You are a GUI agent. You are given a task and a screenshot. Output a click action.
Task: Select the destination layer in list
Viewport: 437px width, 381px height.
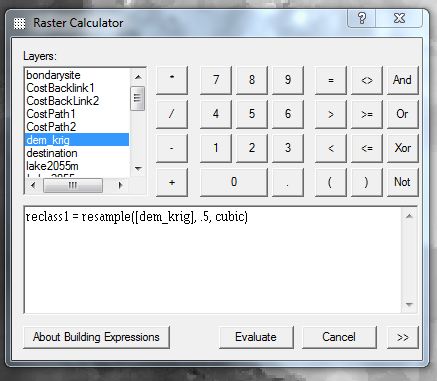point(52,153)
